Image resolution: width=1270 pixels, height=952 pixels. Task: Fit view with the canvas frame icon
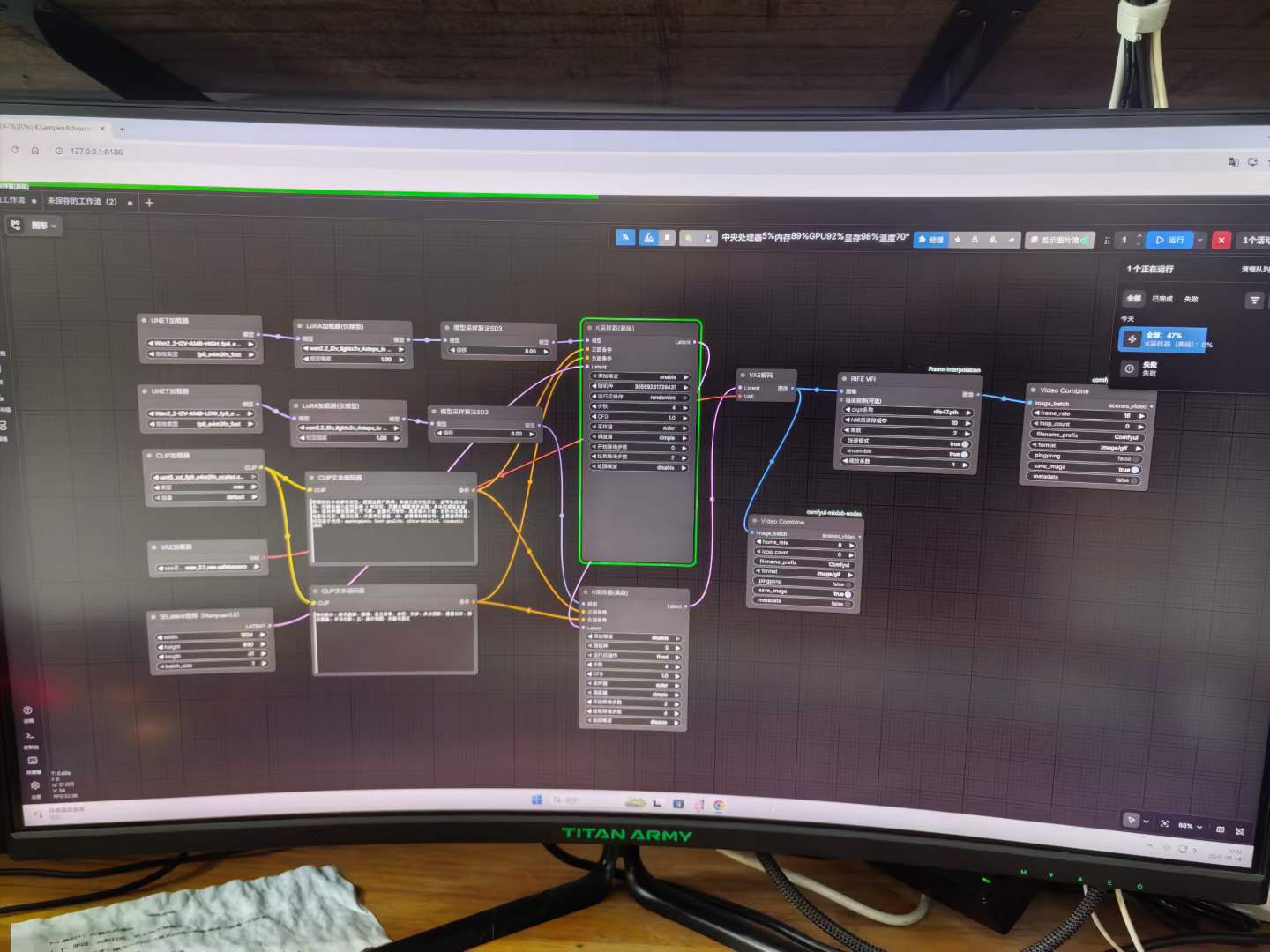point(1164,823)
